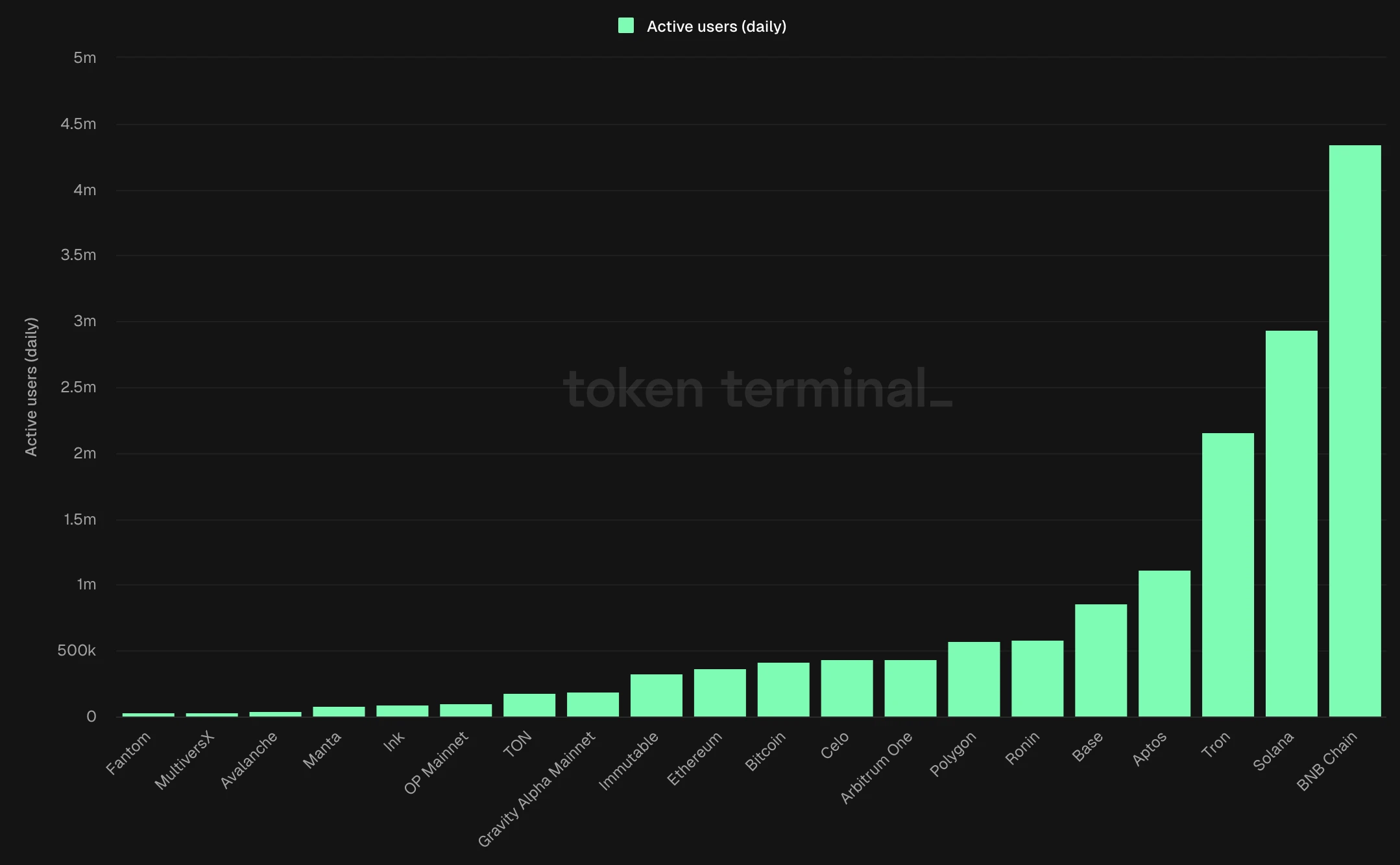This screenshot has width=1400, height=865.
Task: Toggle the Active users (daily) legend label
Action: click(716, 27)
